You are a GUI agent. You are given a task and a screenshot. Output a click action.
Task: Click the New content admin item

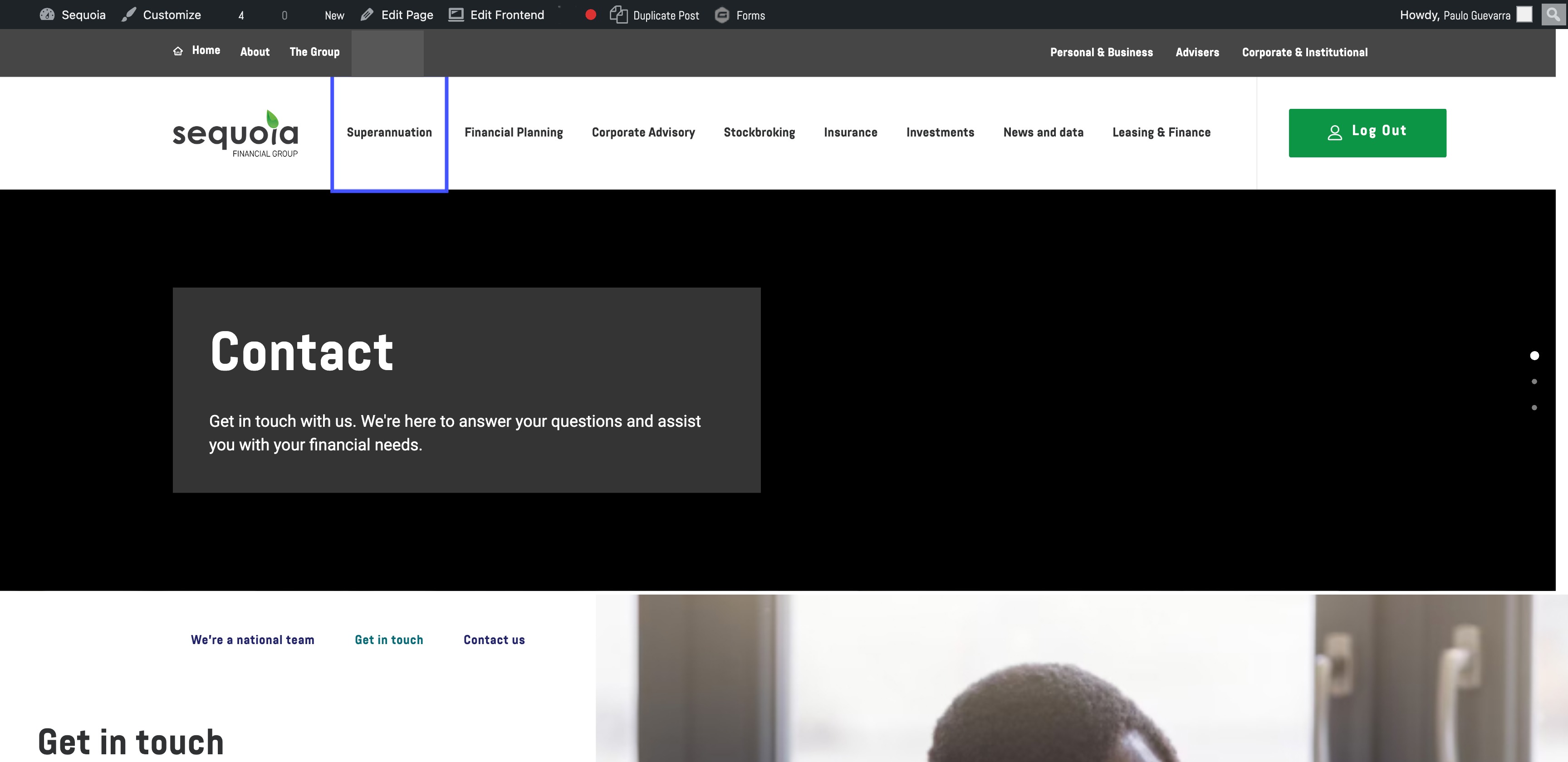[334, 15]
